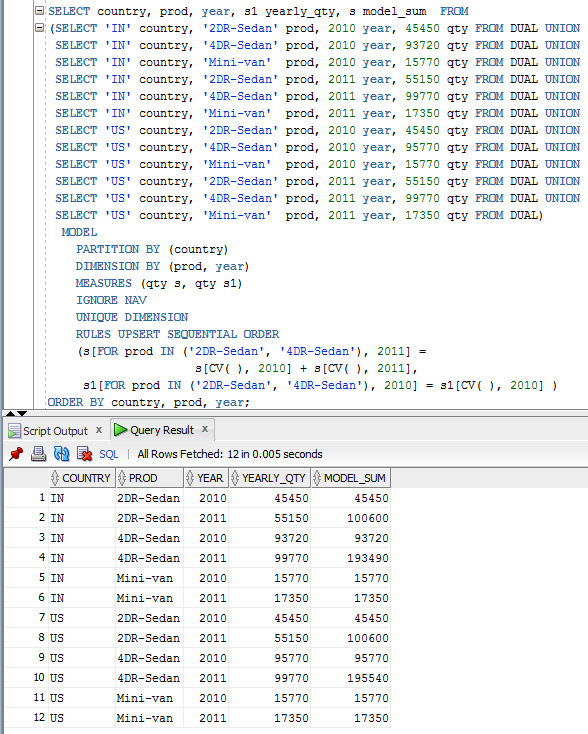Click MODEL_SUM cell 100600 in row 8
The image size is (588, 734).
coord(351,638)
